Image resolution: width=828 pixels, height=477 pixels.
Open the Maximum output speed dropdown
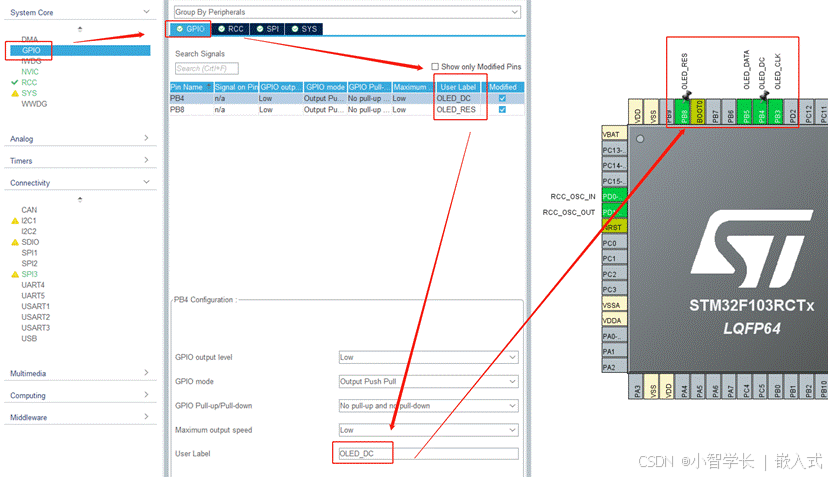coord(428,430)
